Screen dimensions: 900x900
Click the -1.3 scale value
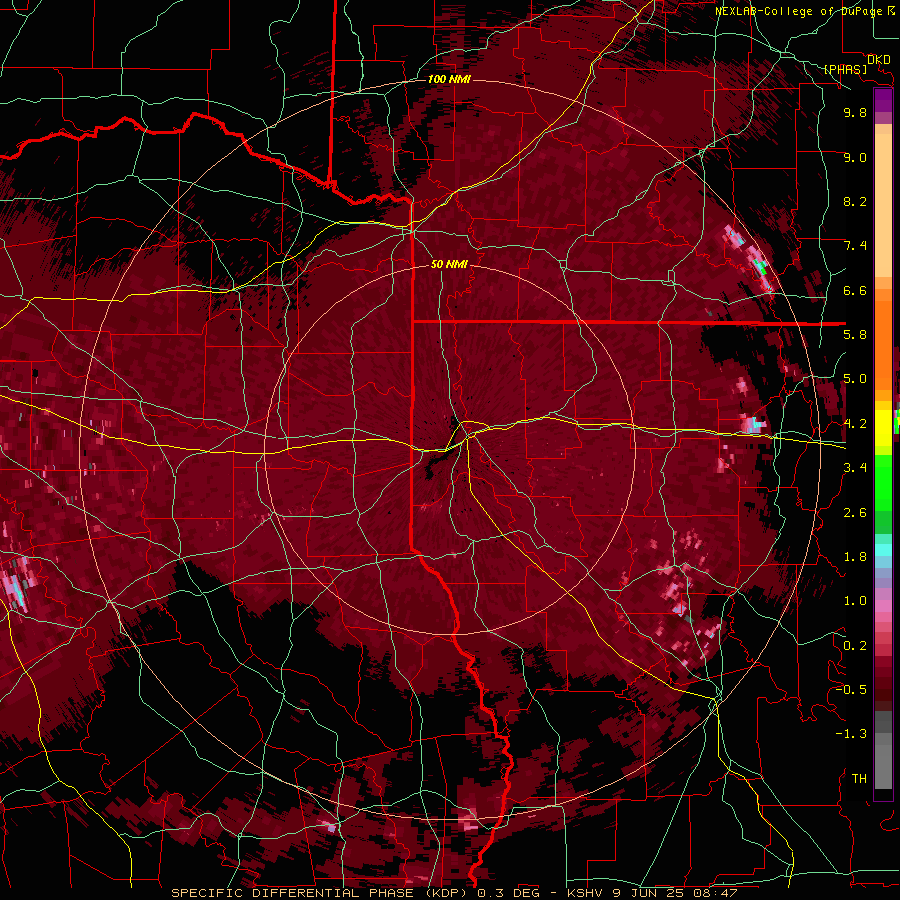tap(851, 734)
